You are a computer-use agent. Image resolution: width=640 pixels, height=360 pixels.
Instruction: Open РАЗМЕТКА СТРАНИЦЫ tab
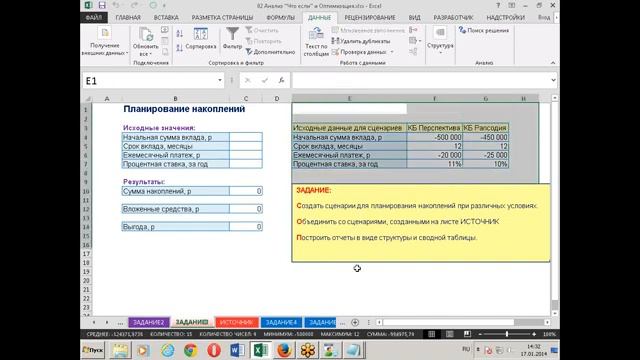pyautogui.click(x=222, y=18)
